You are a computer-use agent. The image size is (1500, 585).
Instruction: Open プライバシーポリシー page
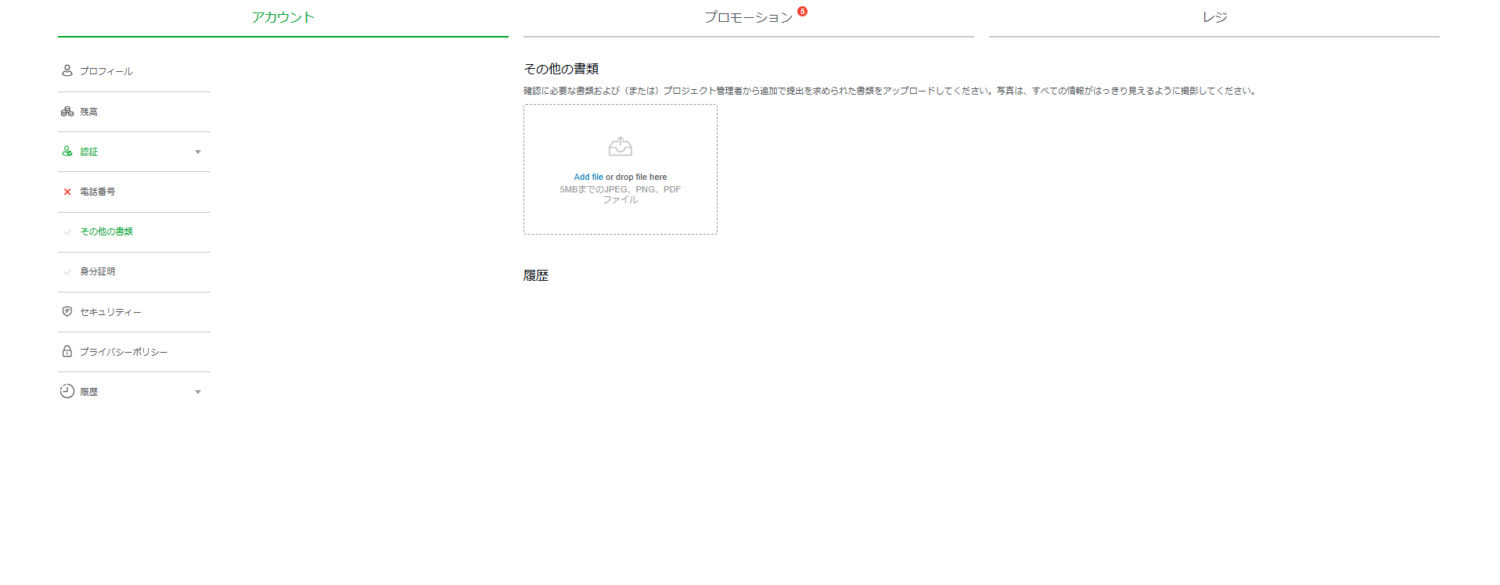coord(124,351)
